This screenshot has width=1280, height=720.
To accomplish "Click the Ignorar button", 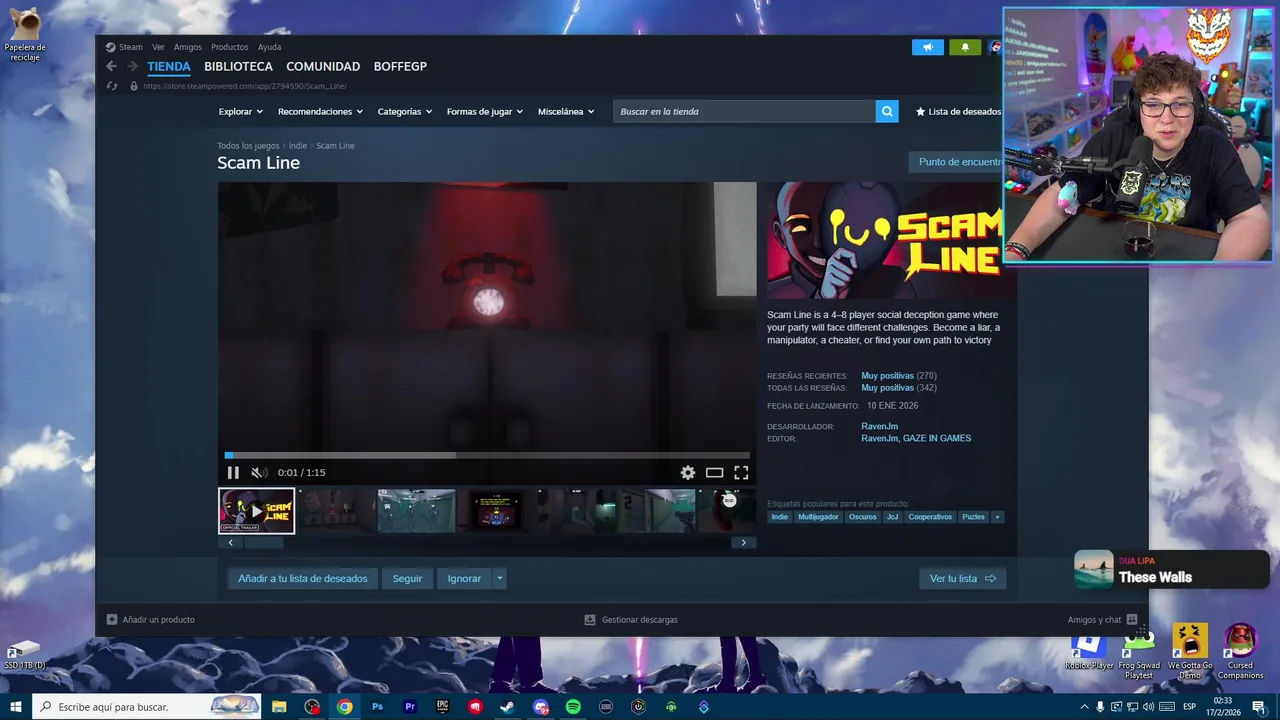I will point(464,578).
